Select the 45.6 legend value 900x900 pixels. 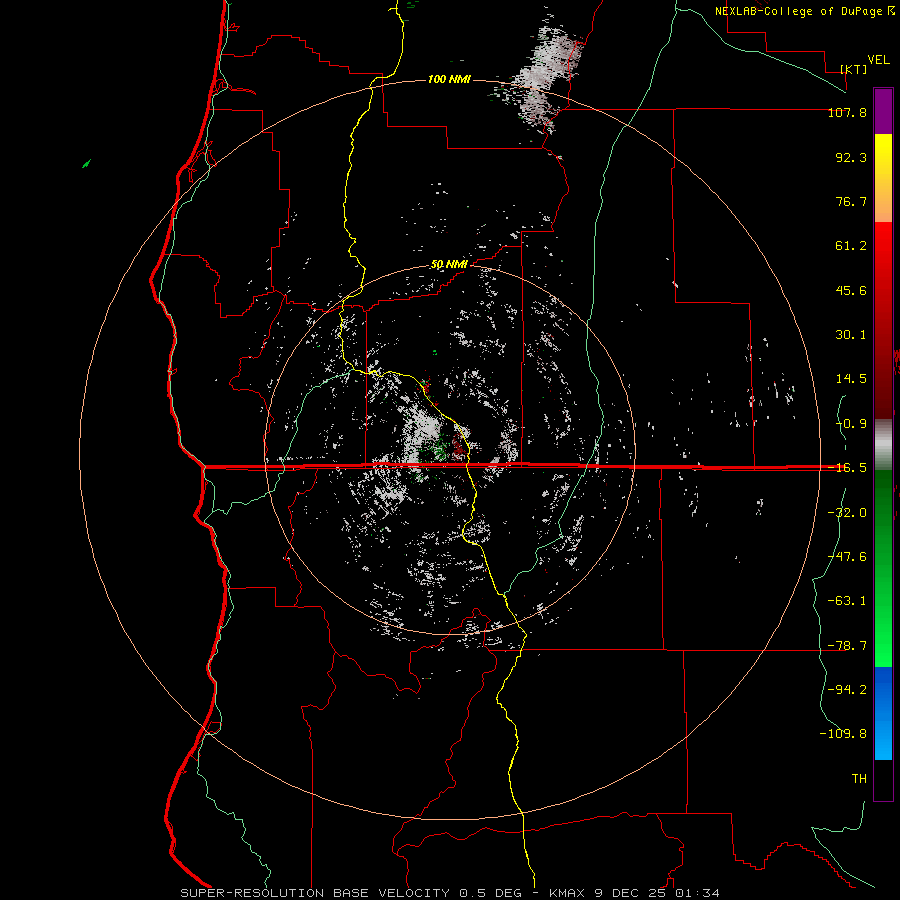[851, 290]
